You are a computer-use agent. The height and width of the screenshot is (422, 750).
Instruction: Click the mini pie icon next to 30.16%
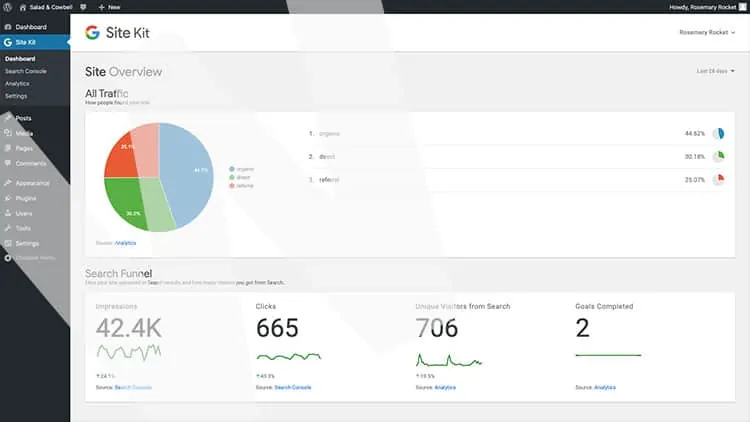(x=718, y=156)
